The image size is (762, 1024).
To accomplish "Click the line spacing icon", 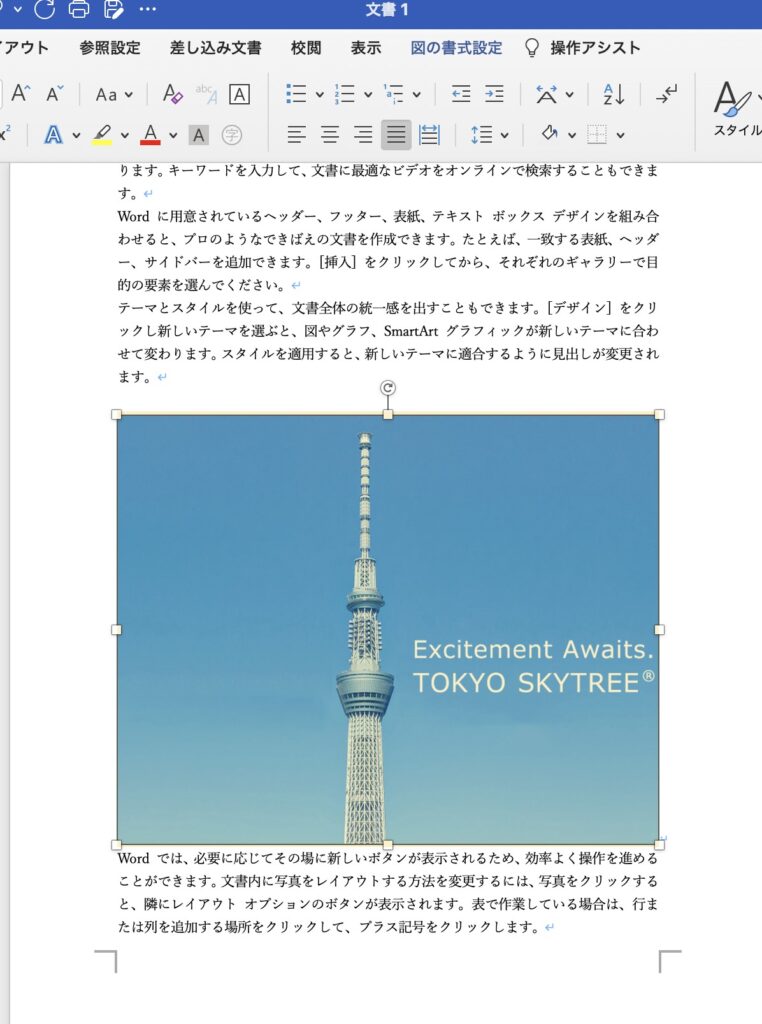I will coord(481,135).
